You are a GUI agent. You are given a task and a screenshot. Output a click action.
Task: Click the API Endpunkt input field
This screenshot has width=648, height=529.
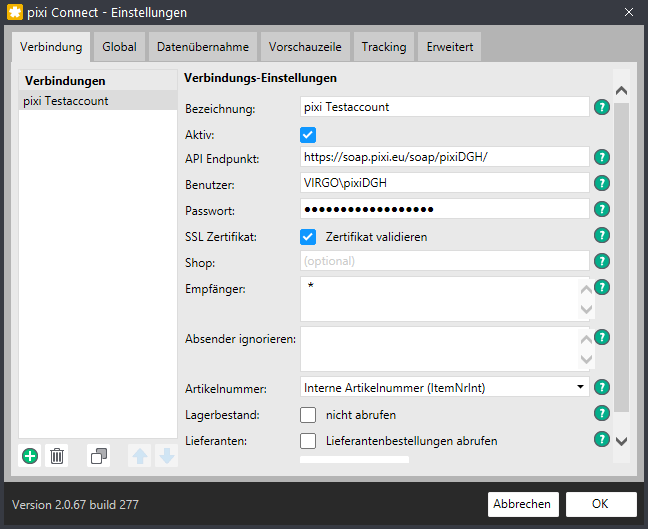coord(445,157)
